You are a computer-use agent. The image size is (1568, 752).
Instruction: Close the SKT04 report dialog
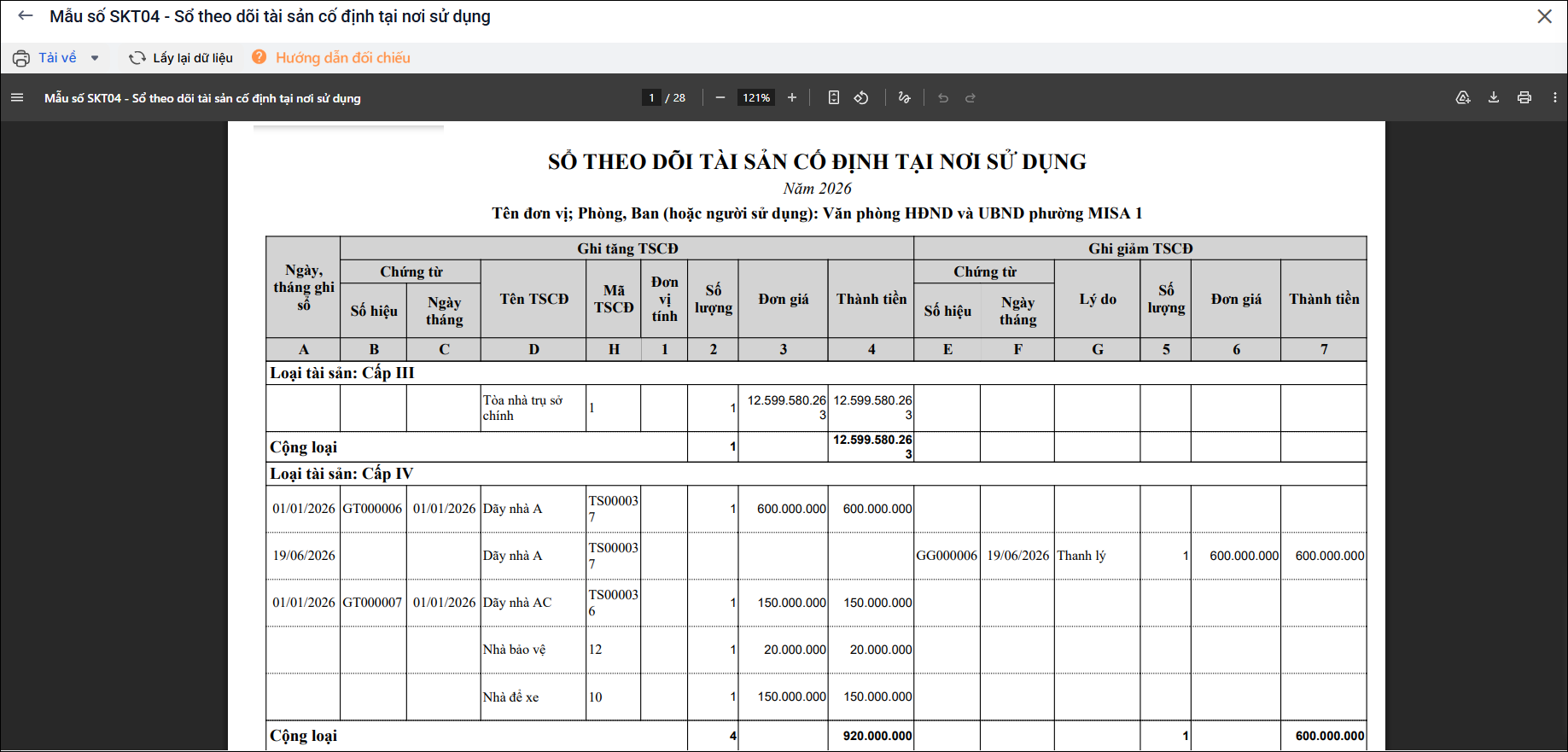(1545, 16)
